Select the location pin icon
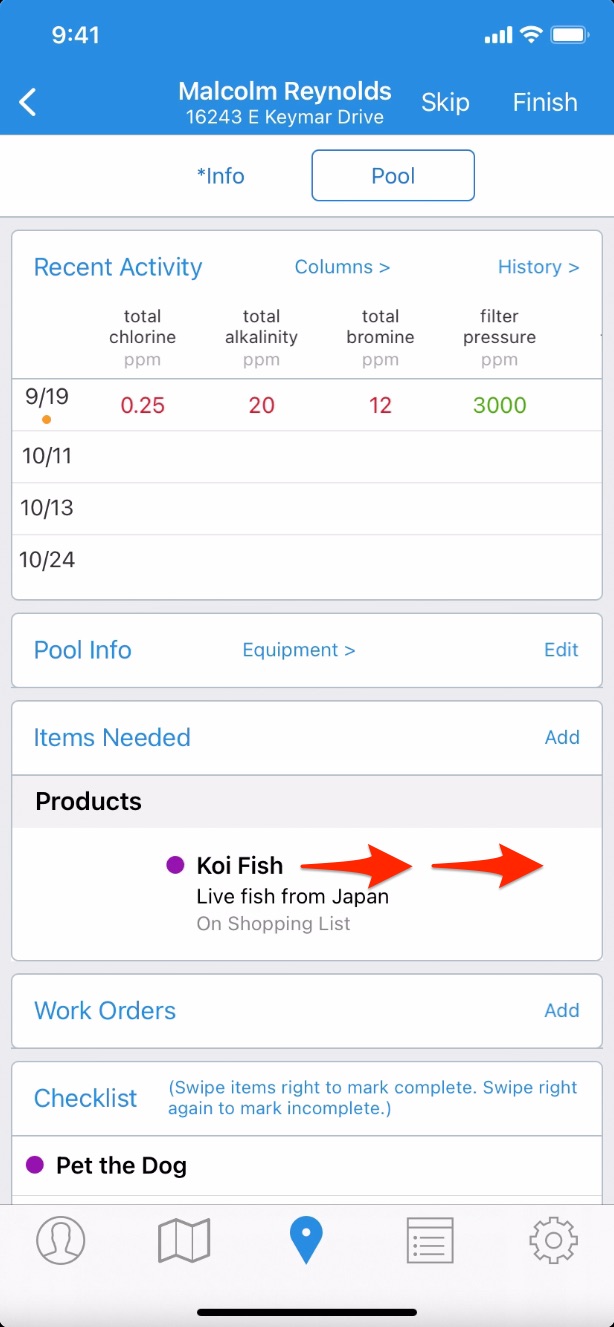 306,1241
